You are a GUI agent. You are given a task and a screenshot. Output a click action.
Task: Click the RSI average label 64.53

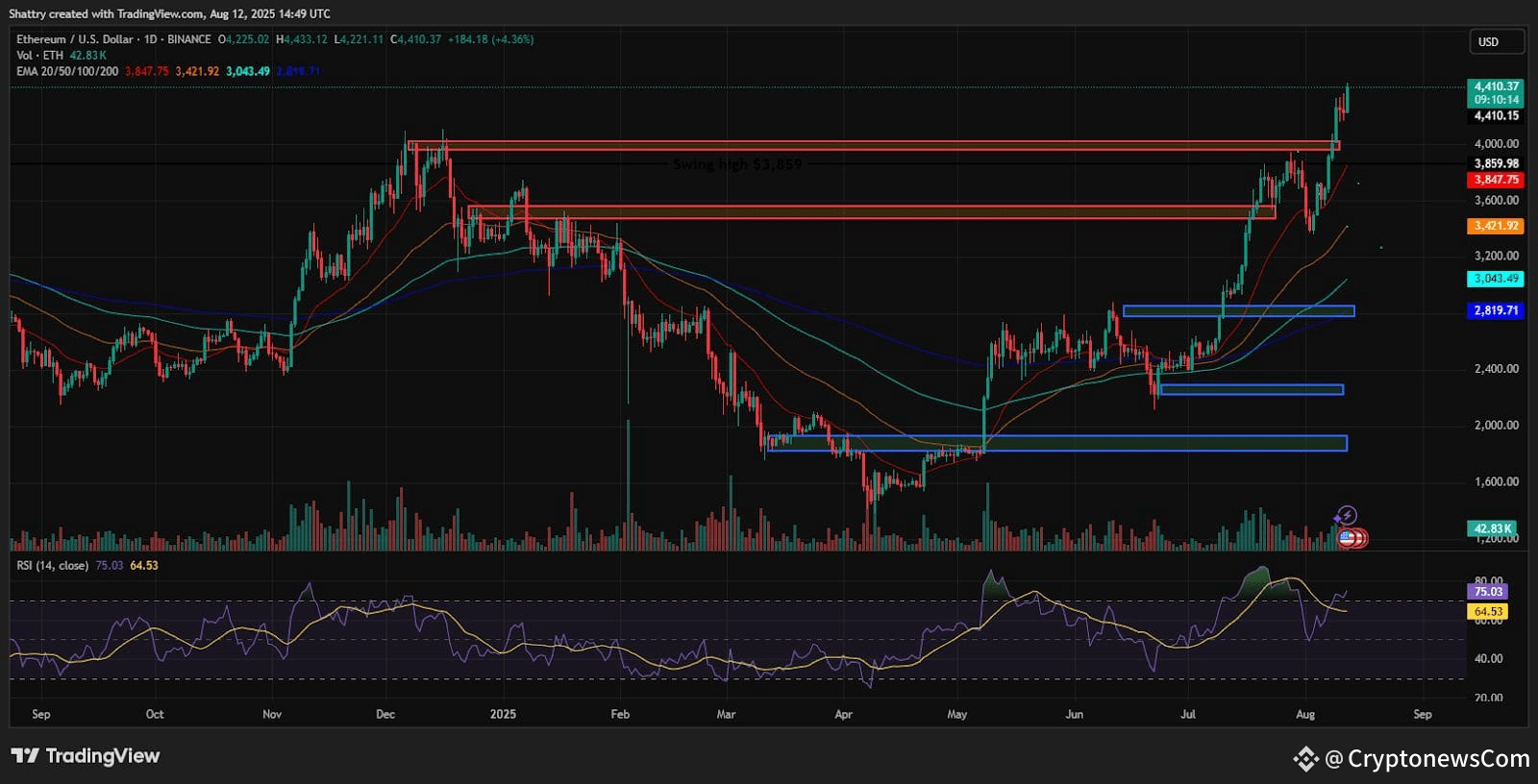click(1487, 611)
